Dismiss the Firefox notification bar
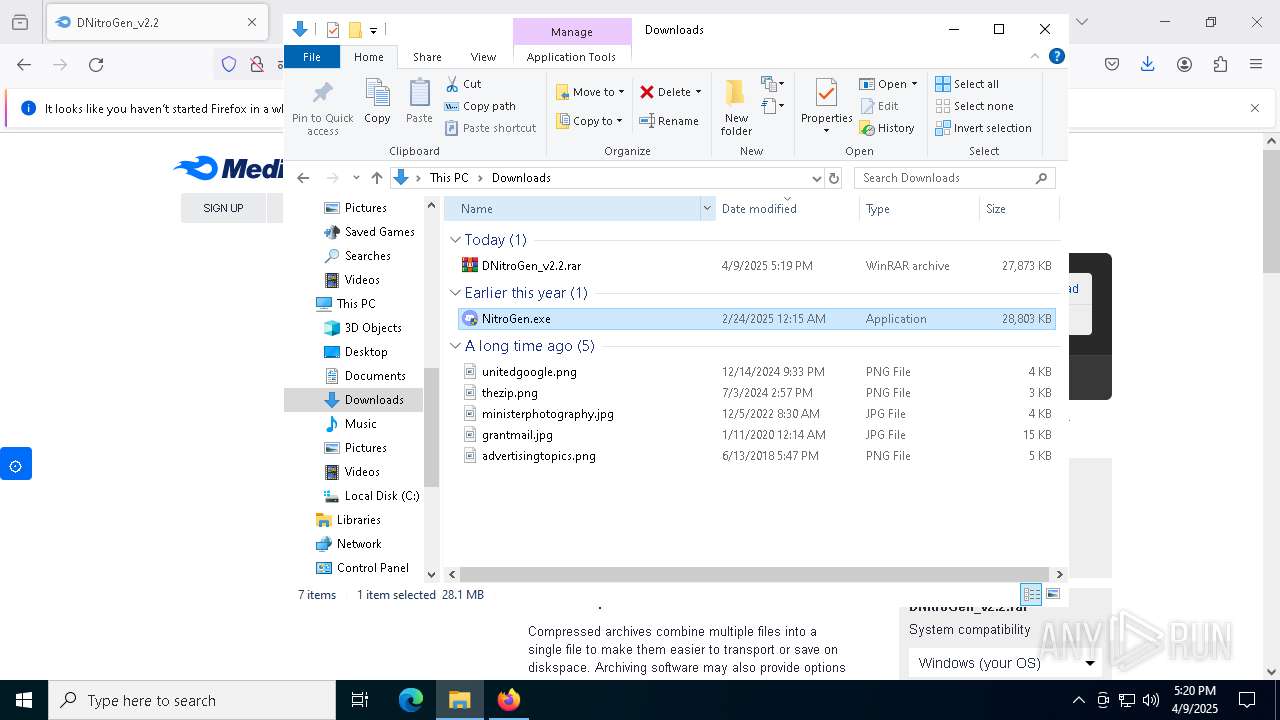Viewport: 1280px width, 720px height. point(1255,108)
